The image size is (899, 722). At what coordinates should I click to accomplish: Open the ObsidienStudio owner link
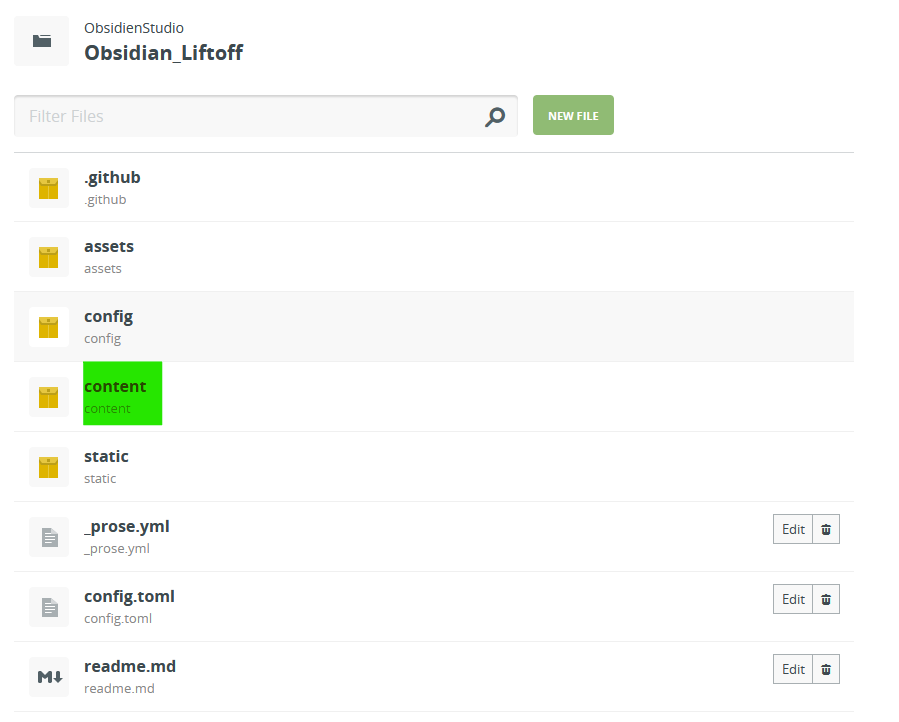(x=134, y=28)
